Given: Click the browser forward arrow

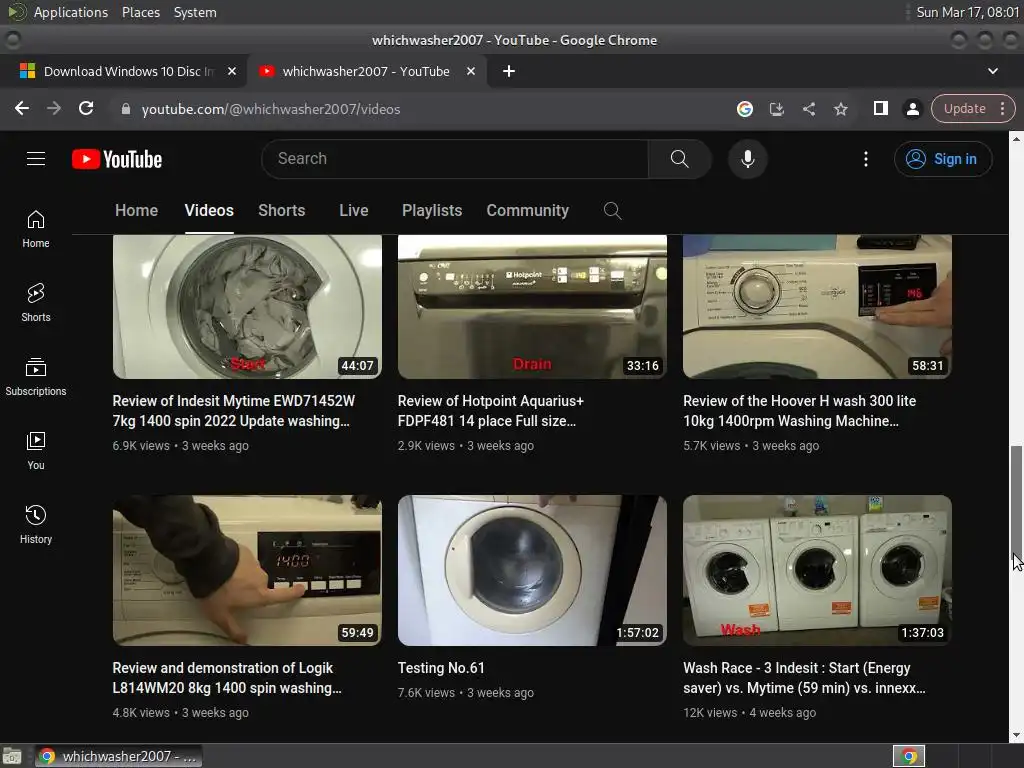Looking at the screenshot, I should [54, 108].
